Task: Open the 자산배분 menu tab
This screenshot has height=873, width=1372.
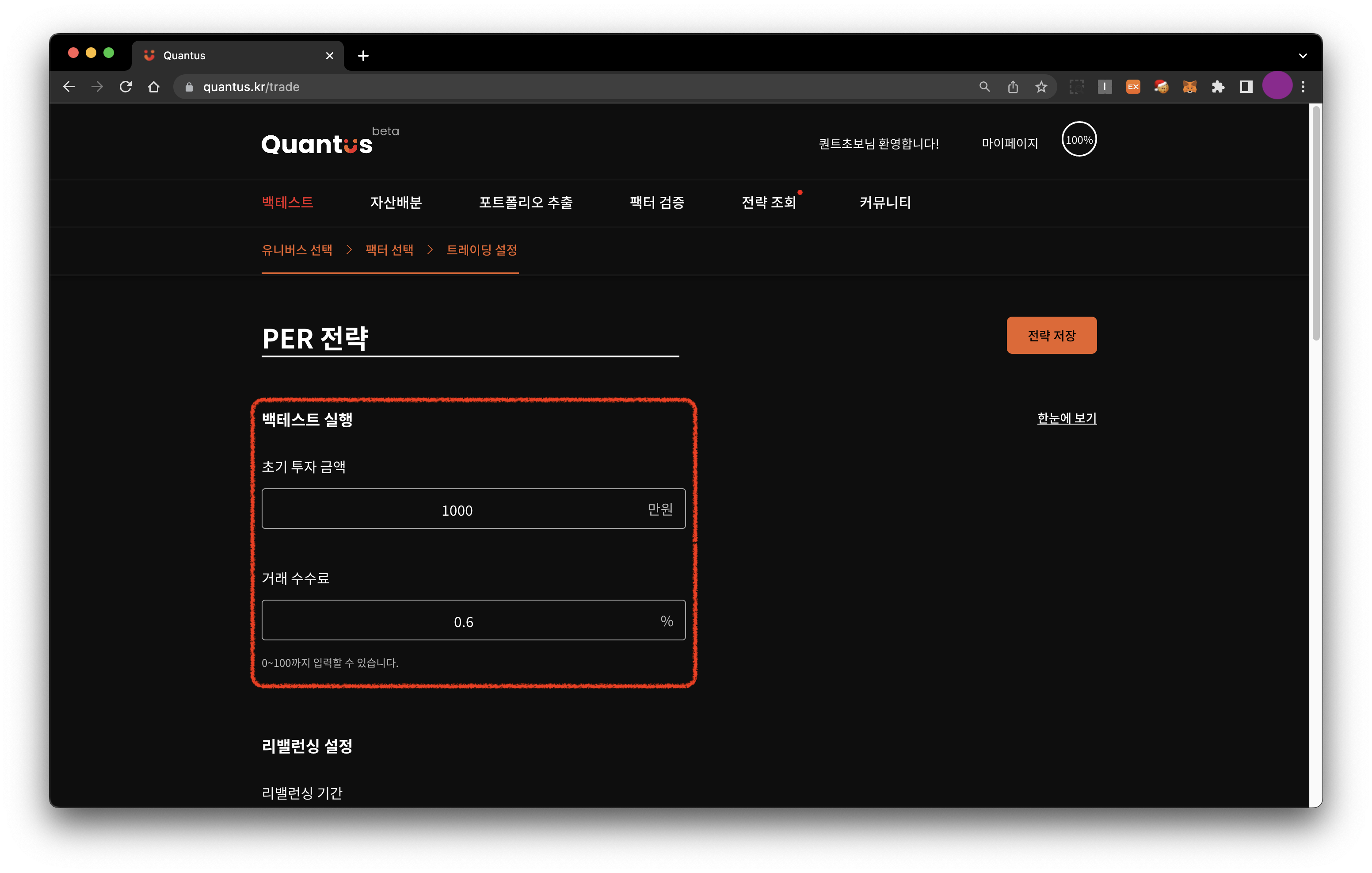Action: [x=396, y=203]
